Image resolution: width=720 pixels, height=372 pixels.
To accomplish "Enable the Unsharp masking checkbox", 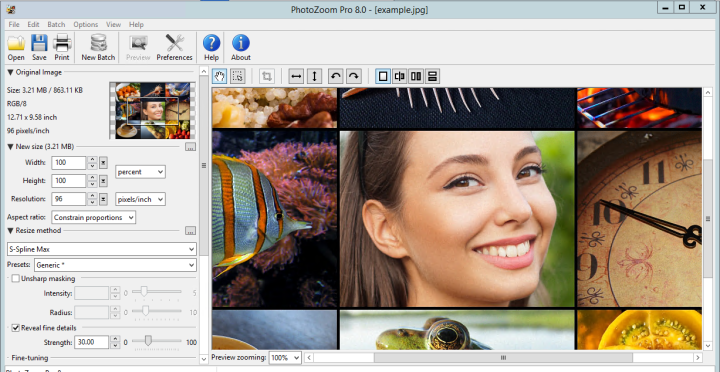I will [16, 278].
